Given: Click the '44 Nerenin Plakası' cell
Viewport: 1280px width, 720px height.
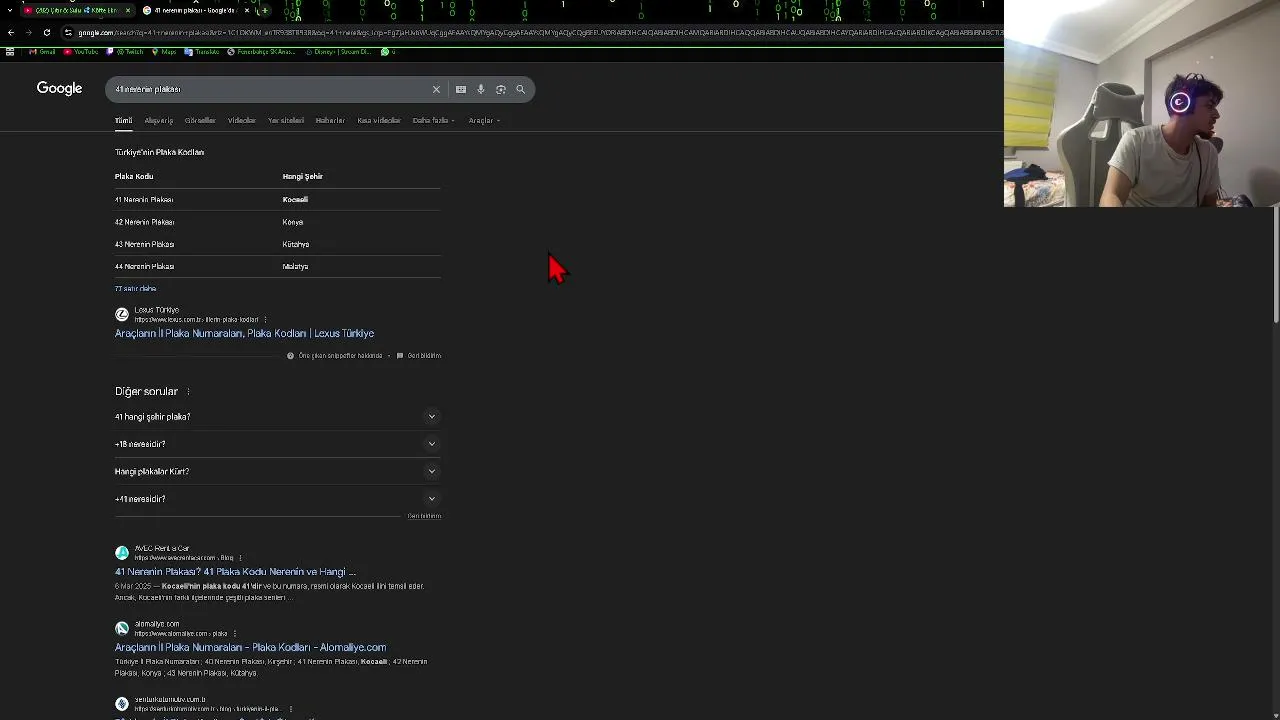Looking at the screenshot, I should (x=144, y=267).
